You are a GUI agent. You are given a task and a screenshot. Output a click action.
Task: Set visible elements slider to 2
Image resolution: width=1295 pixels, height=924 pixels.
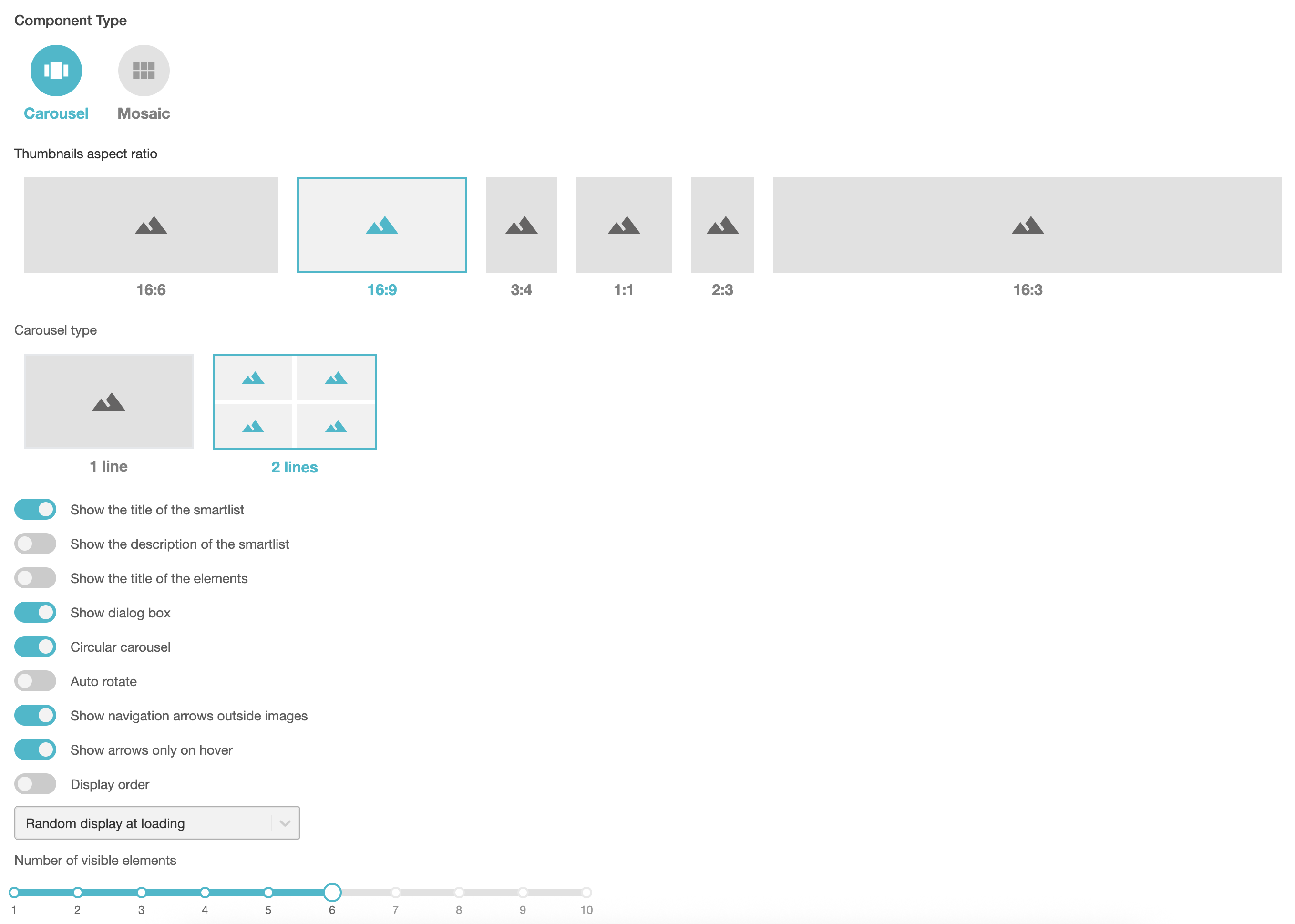pyautogui.click(x=78, y=892)
